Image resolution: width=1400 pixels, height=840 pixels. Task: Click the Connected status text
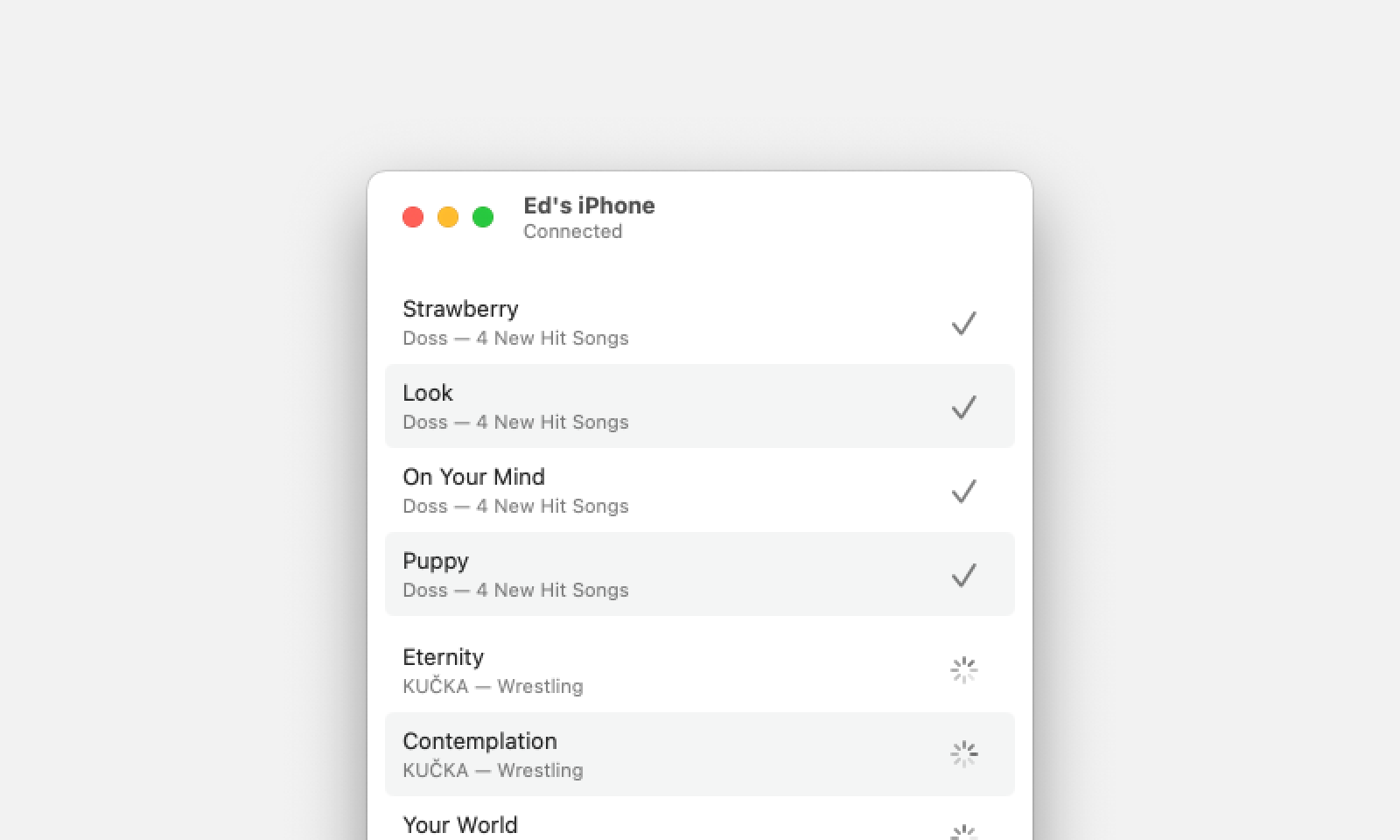click(x=573, y=231)
